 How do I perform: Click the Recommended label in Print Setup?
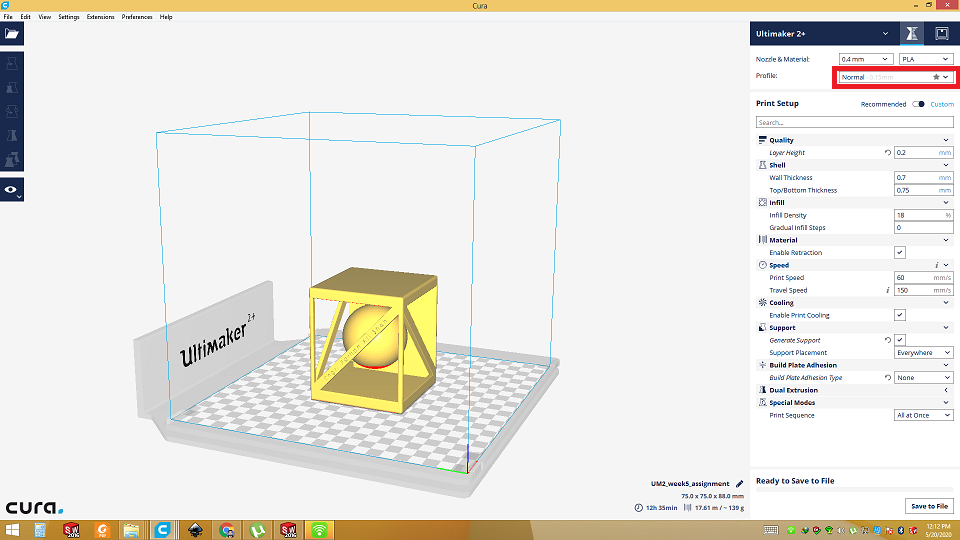tap(883, 104)
